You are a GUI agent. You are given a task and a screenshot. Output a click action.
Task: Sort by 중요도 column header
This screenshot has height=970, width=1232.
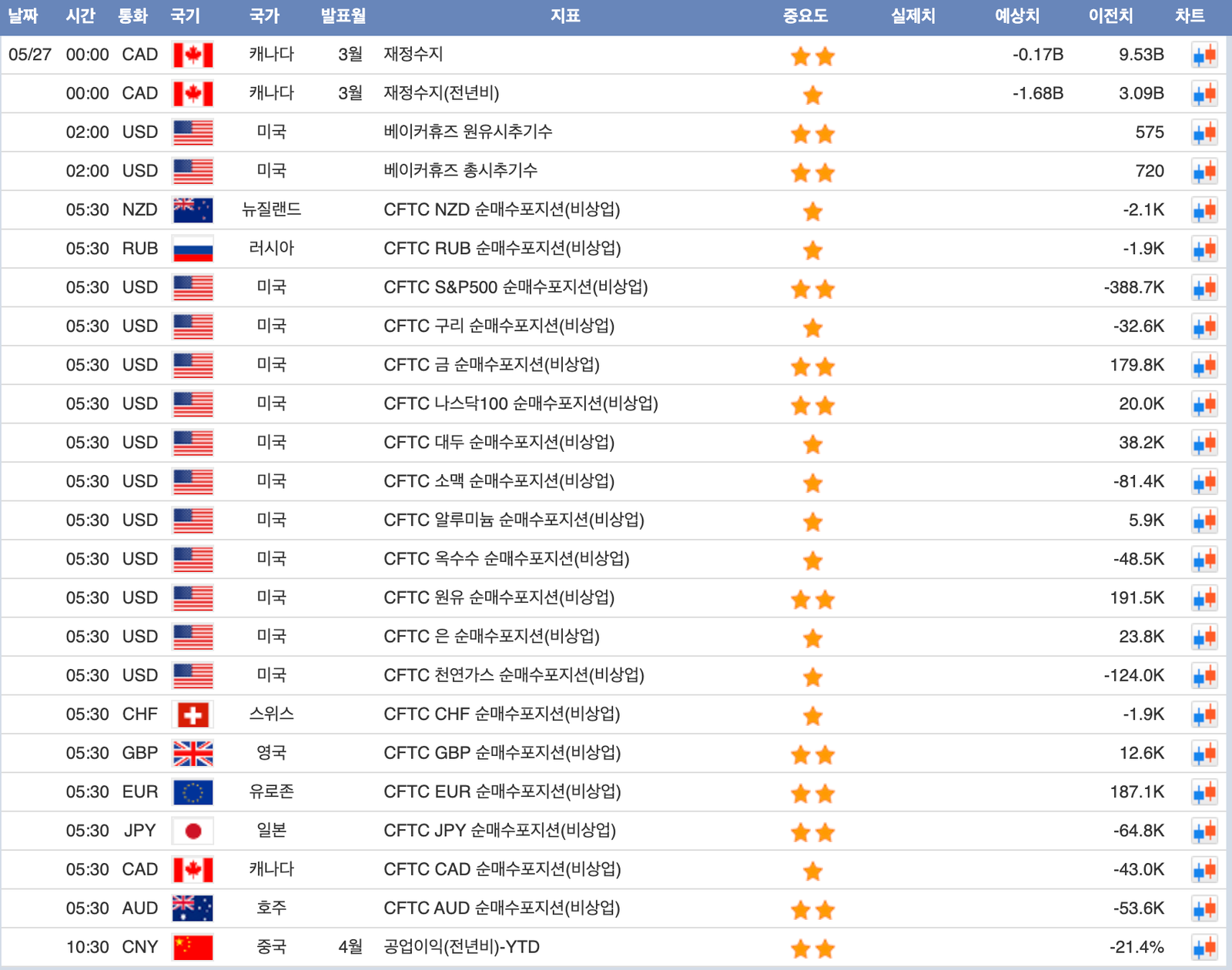[x=805, y=16]
